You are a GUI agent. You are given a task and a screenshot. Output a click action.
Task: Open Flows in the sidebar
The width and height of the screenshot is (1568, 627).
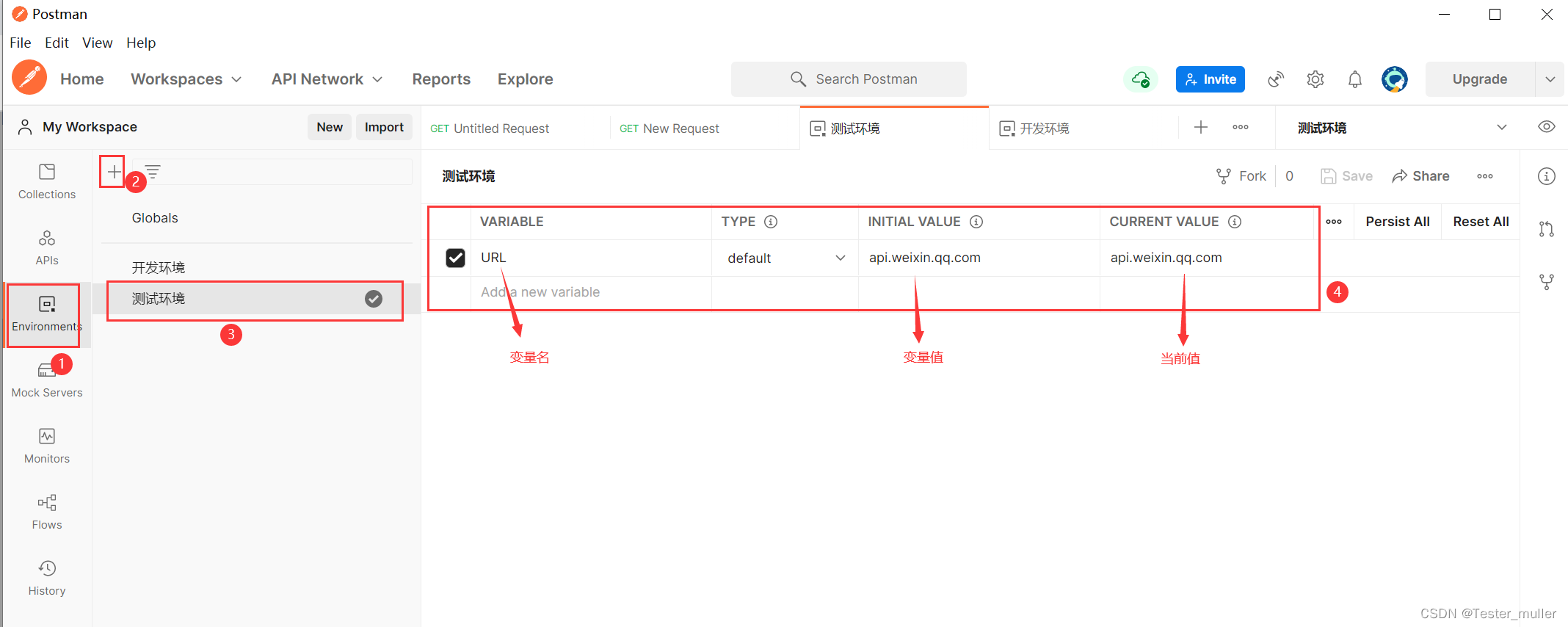pos(47,512)
